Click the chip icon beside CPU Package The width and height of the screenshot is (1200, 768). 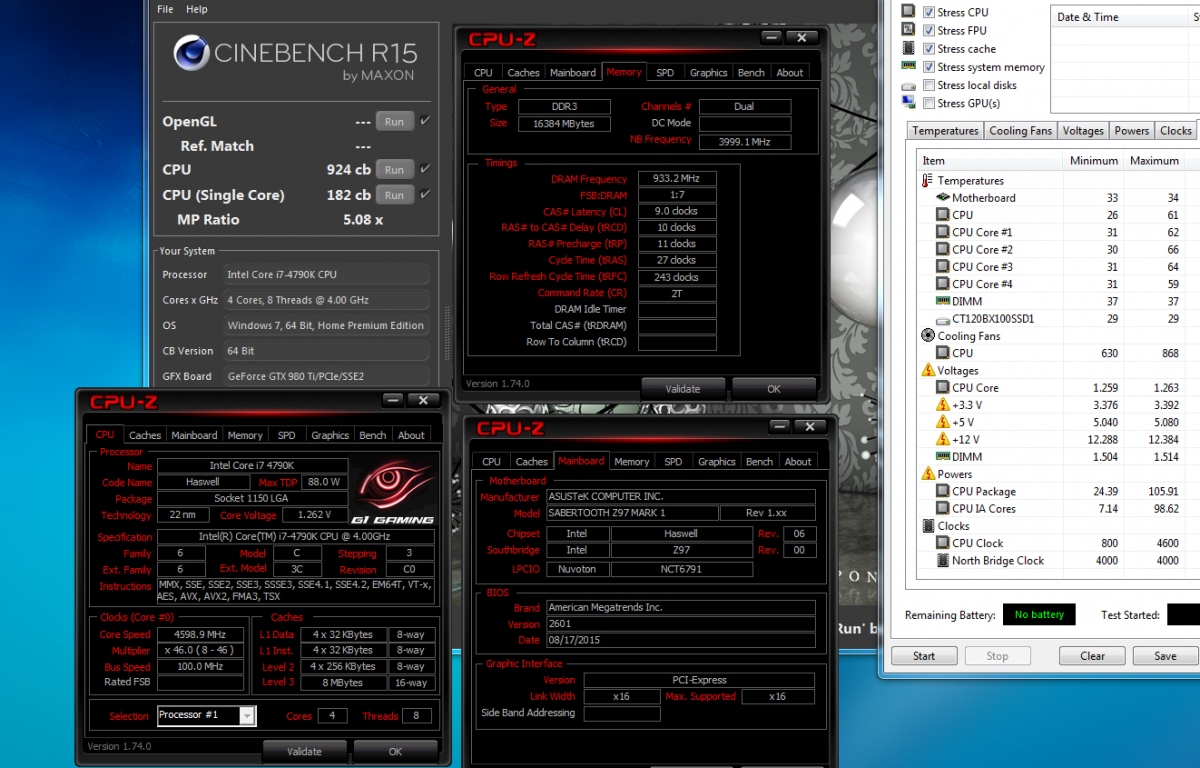942,491
